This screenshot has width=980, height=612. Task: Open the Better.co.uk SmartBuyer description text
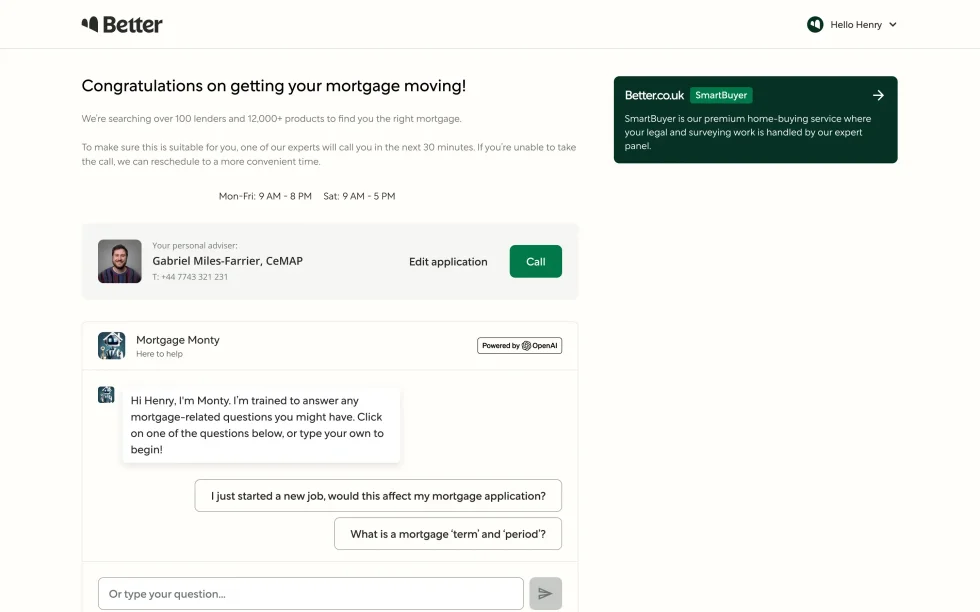(x=748, y=132)
